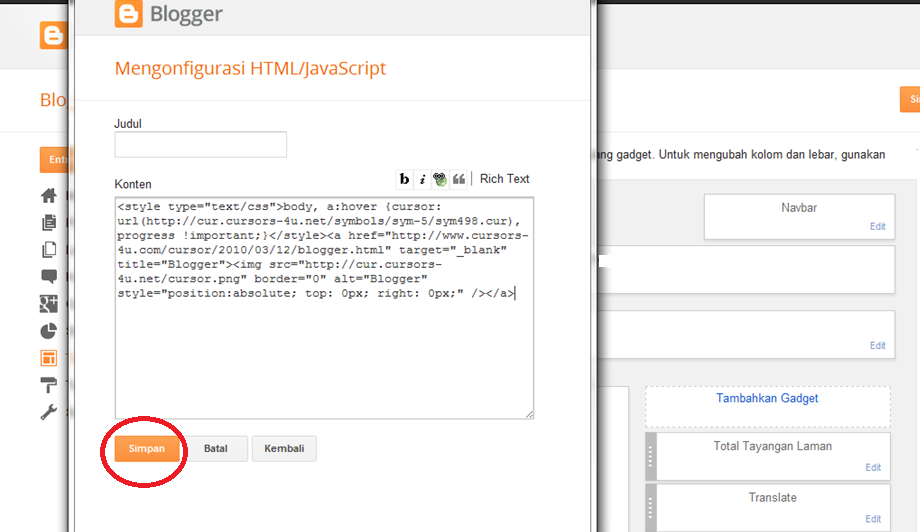Image resolution: width=920 pixels, height=532 pixels.
Task: Click Edit link on Navbar gadget
Action: pos(877,226)
